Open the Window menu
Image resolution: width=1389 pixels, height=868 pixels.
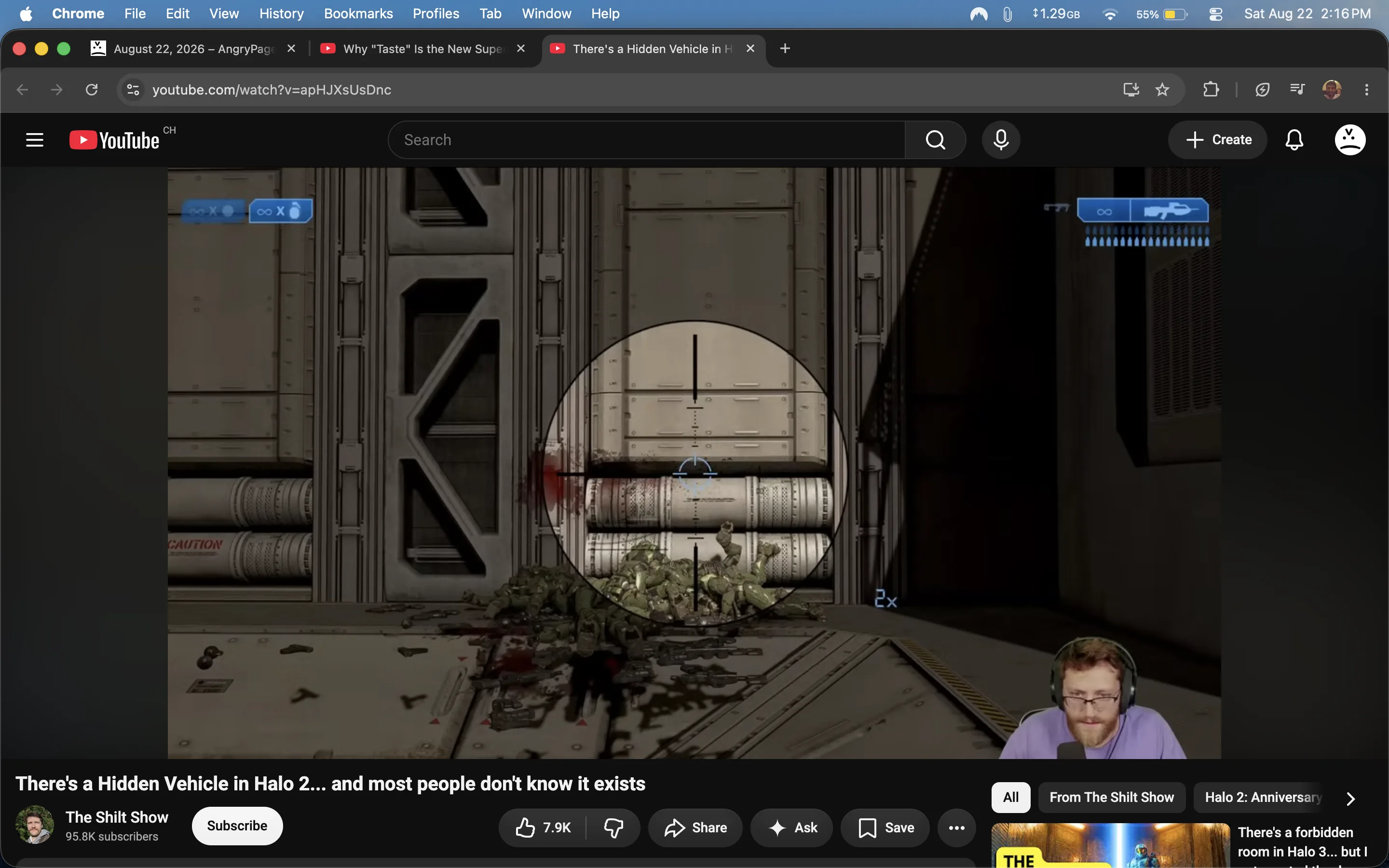pos(546,14)
